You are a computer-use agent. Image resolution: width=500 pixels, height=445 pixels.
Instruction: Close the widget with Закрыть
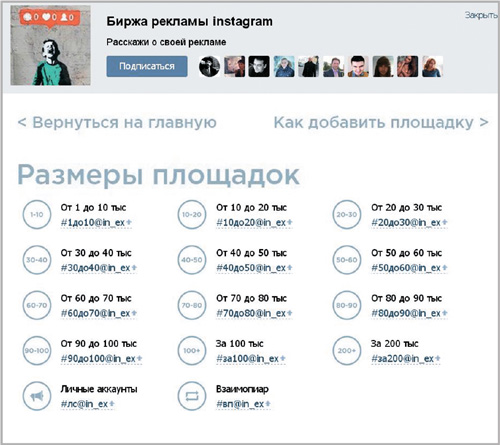click(x=481, y=15)
